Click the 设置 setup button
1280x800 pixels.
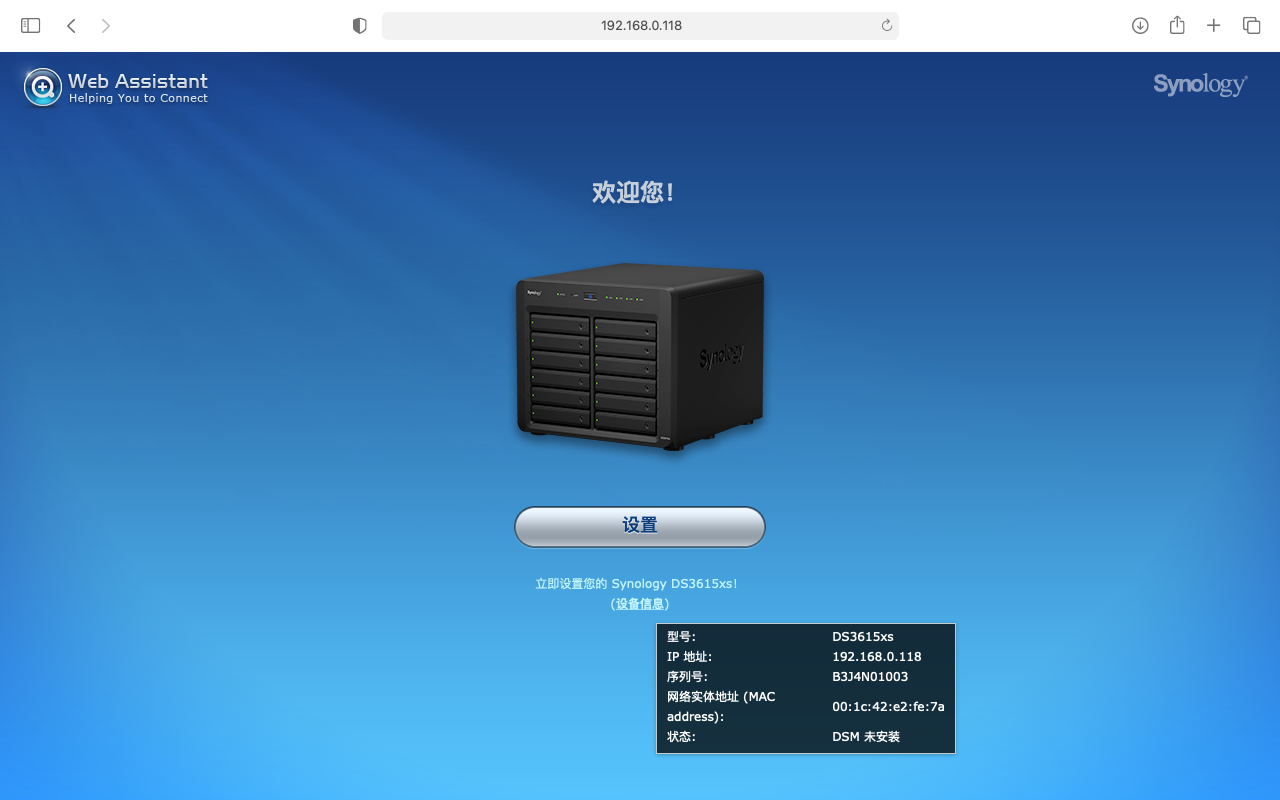(x=640, y=526)
